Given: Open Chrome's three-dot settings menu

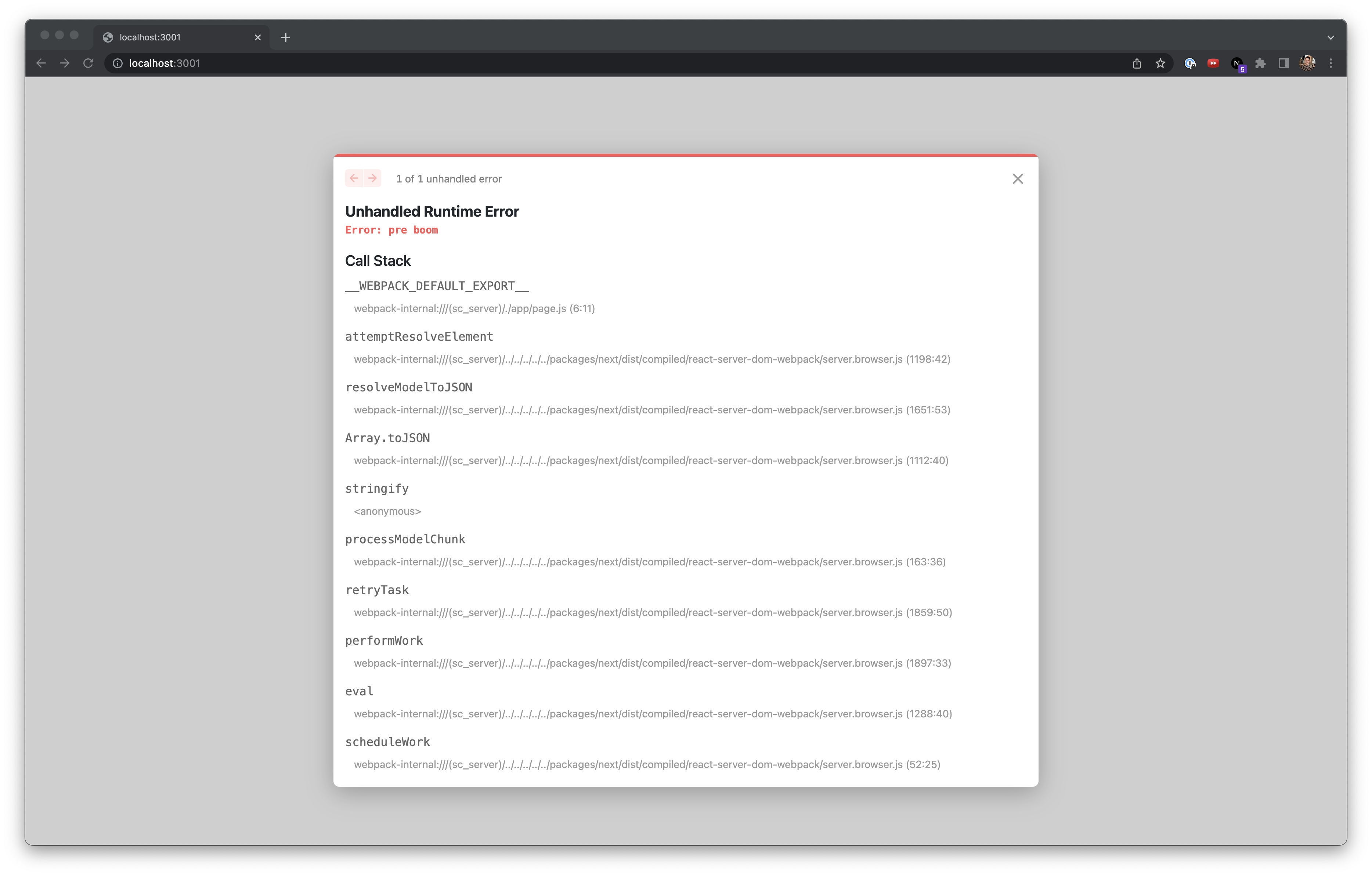Looking at the screenshot, I should 1331,63.
